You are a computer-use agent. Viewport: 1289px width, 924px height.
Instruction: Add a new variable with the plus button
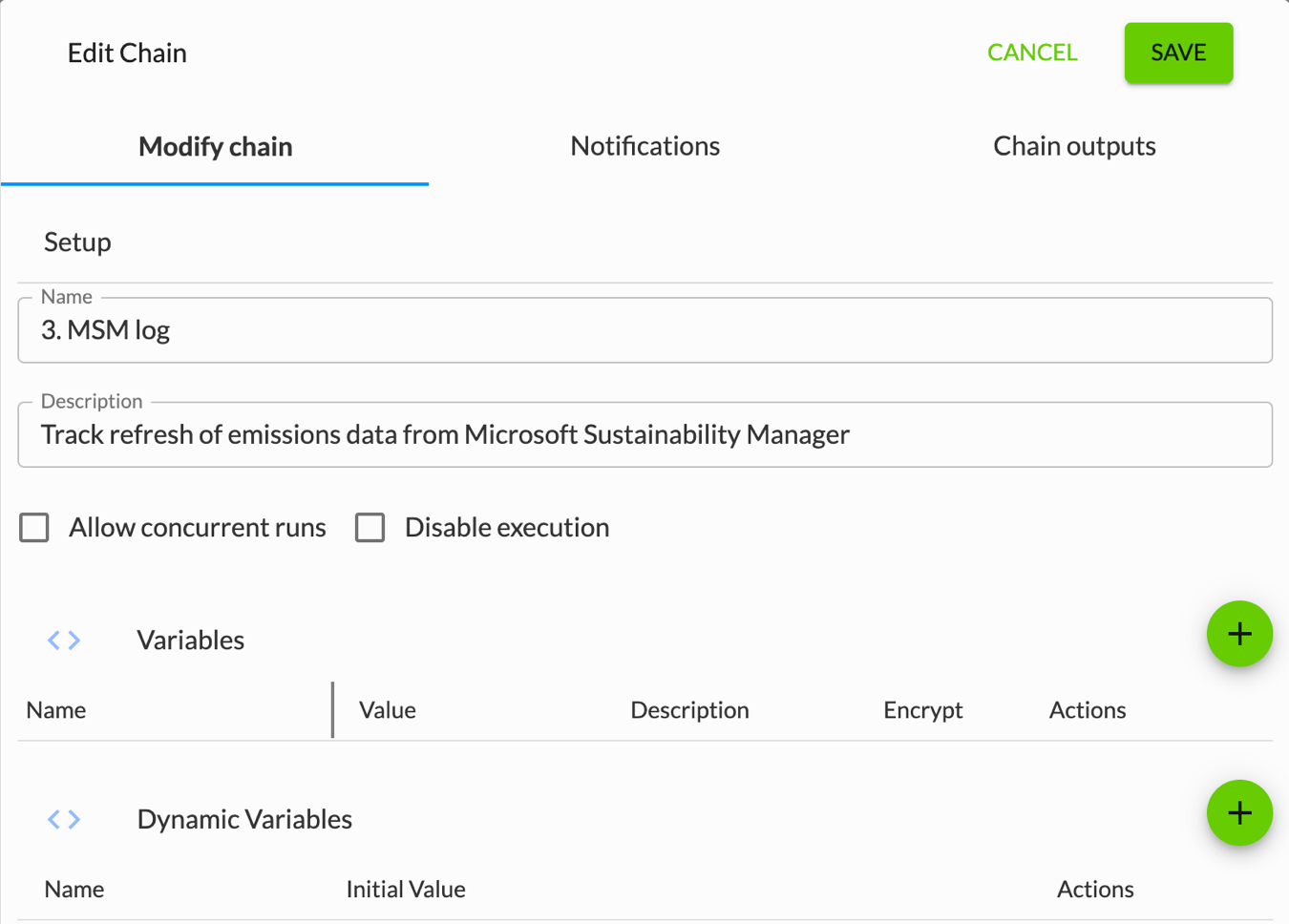[x=1238, y=634]
